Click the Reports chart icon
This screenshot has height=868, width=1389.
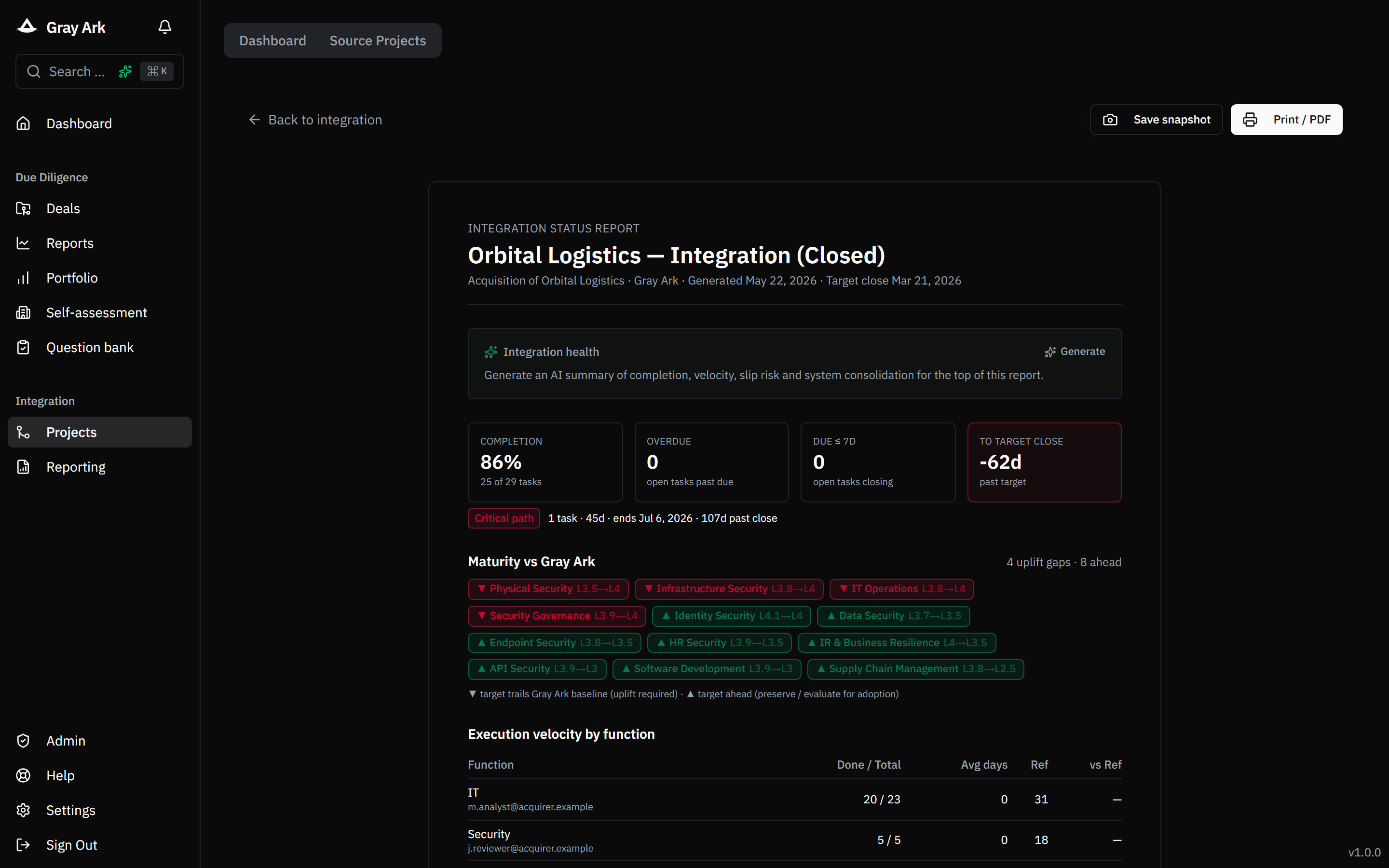tap(23, 244)
